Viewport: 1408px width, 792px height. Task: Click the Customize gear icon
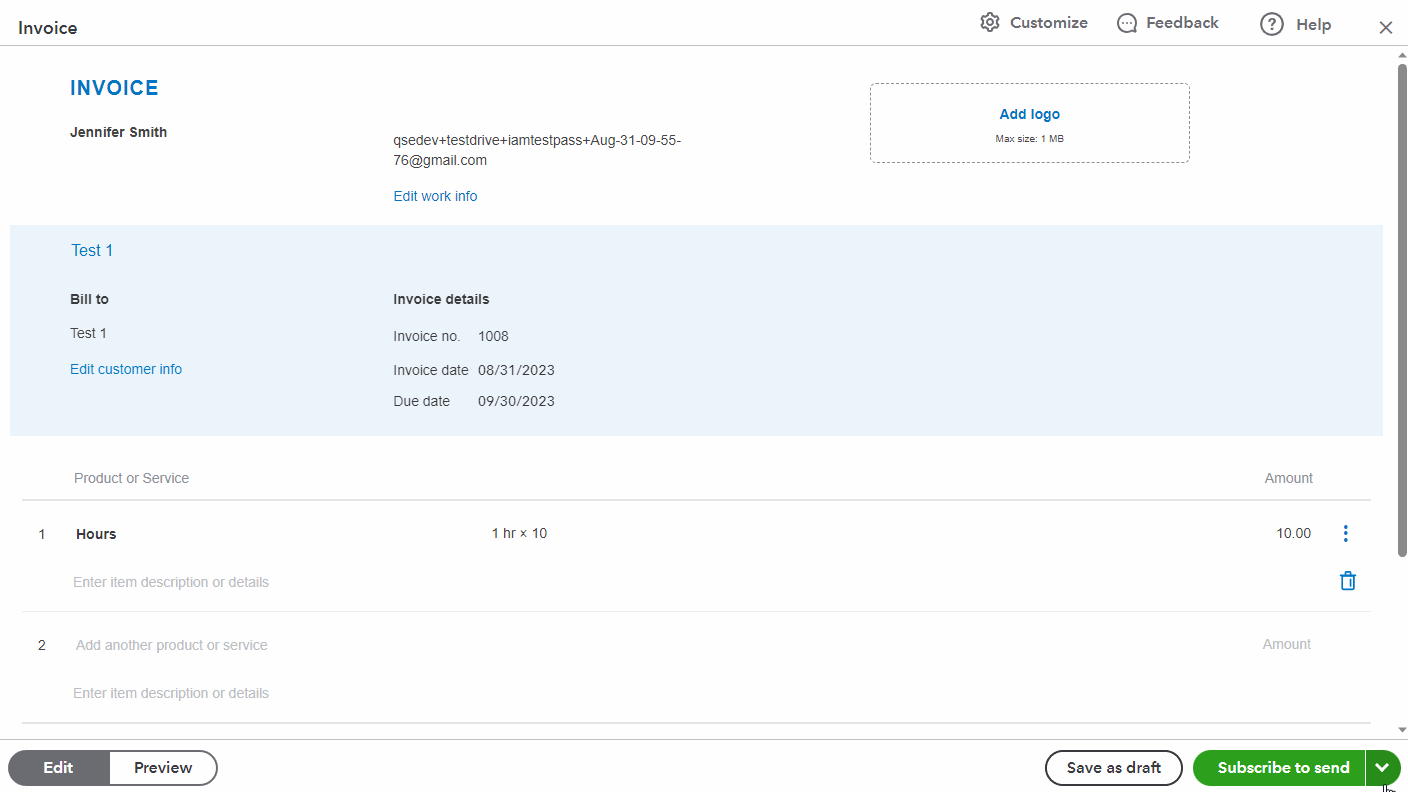coord(989,23)
